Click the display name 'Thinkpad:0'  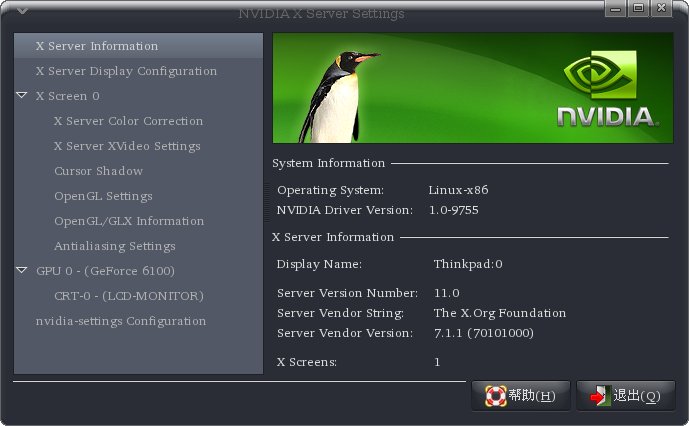click(468, 264)
